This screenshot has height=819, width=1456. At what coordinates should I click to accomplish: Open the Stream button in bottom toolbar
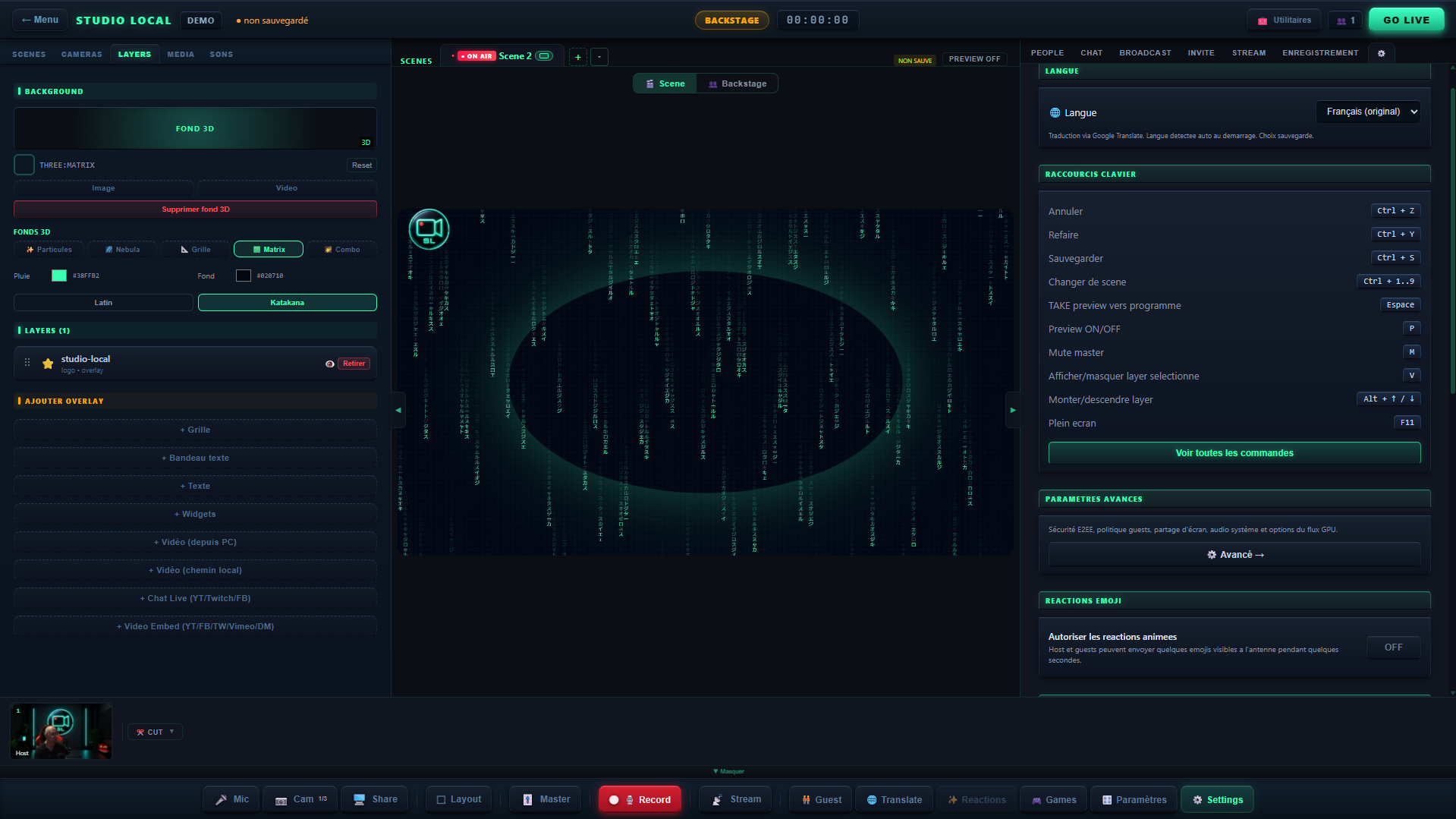[x=736, y=799]
